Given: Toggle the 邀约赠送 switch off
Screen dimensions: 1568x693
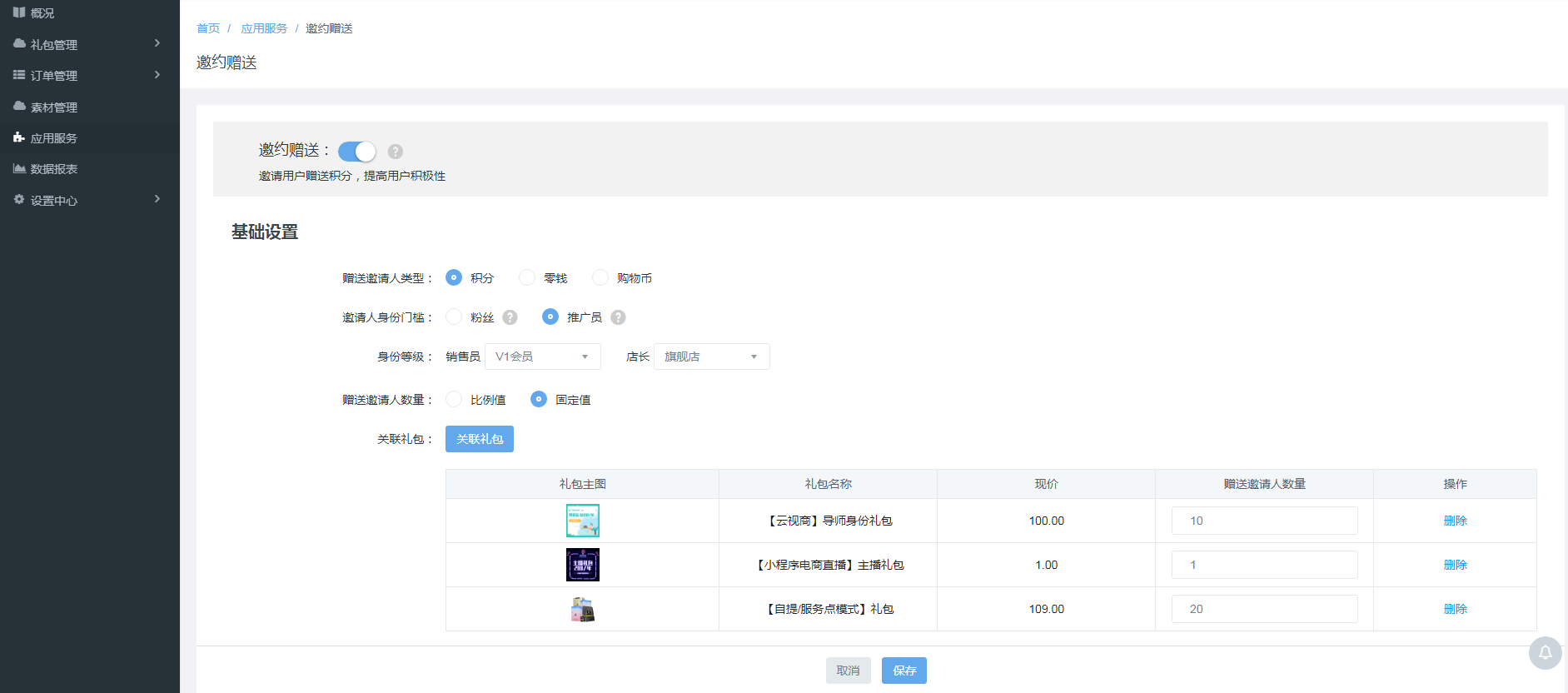Looking at the screenshot, I should 357,151.
